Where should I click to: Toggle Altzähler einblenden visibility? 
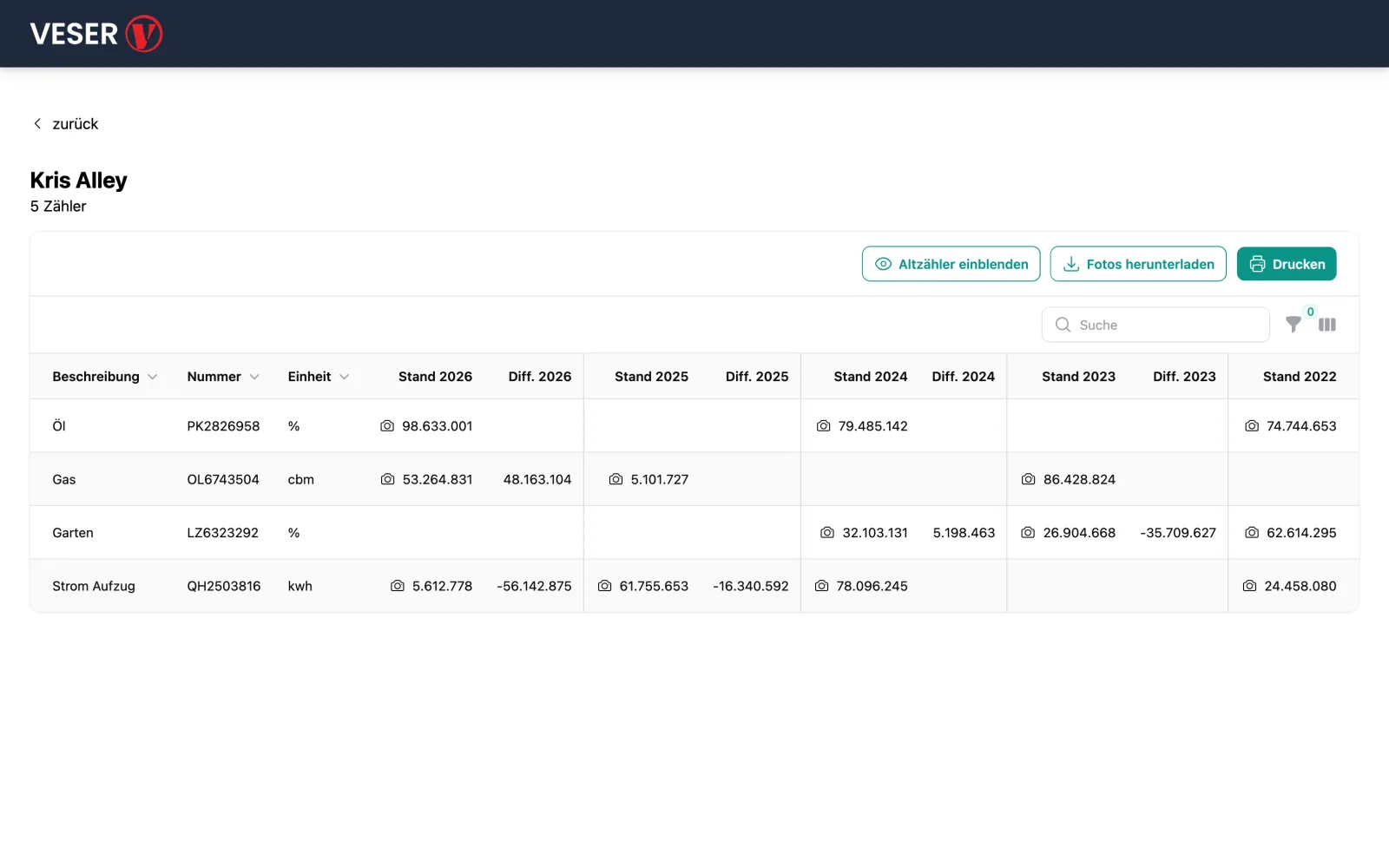pyautogui.click(x=951, y=264)
